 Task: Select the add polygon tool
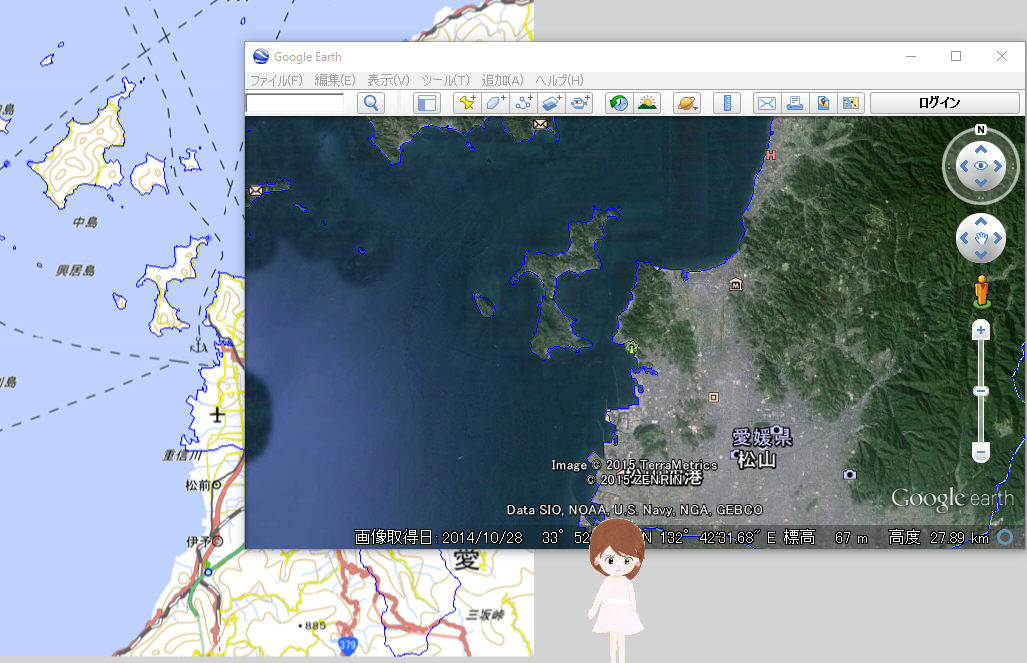[495, 103]
